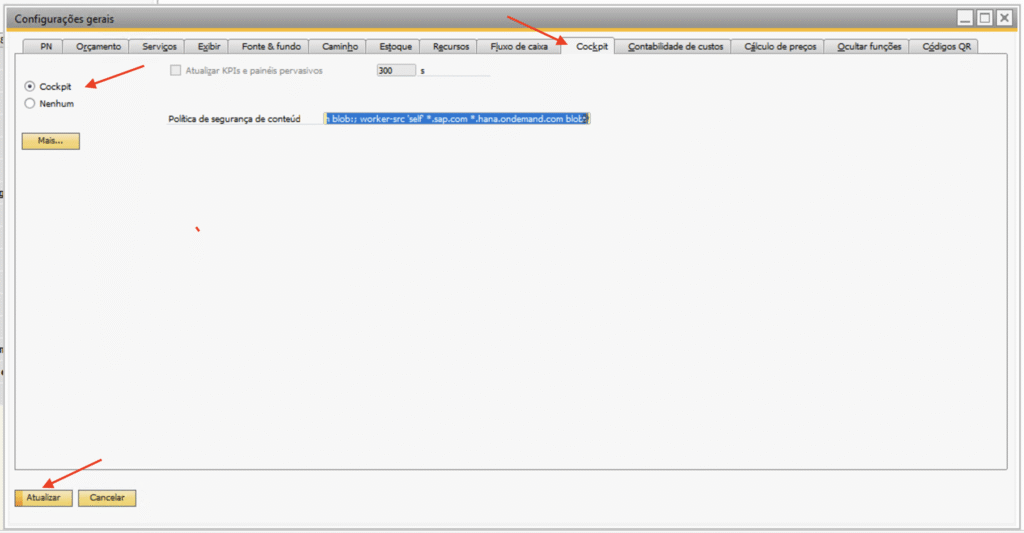Open the Fluxo de caixa tab
1024x533 pixels.
(519, 47)
